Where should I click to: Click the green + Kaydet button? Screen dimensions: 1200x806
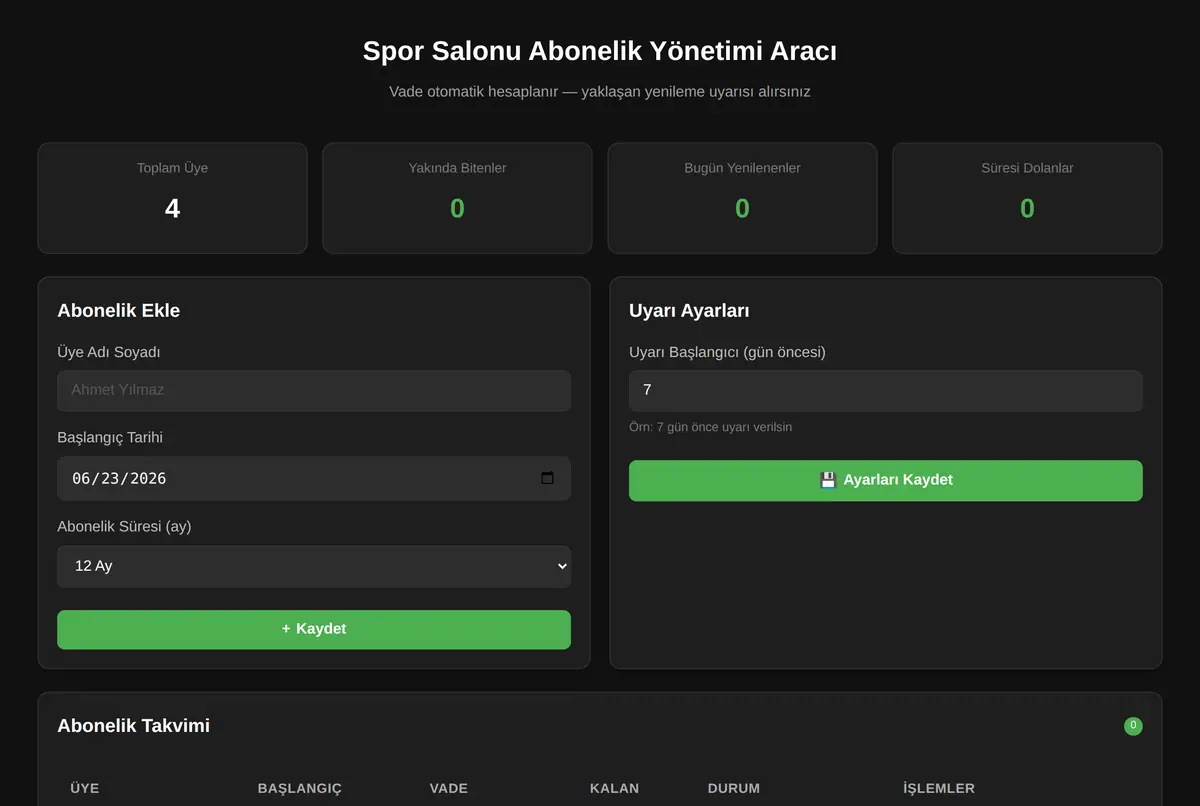pos(314,629)
